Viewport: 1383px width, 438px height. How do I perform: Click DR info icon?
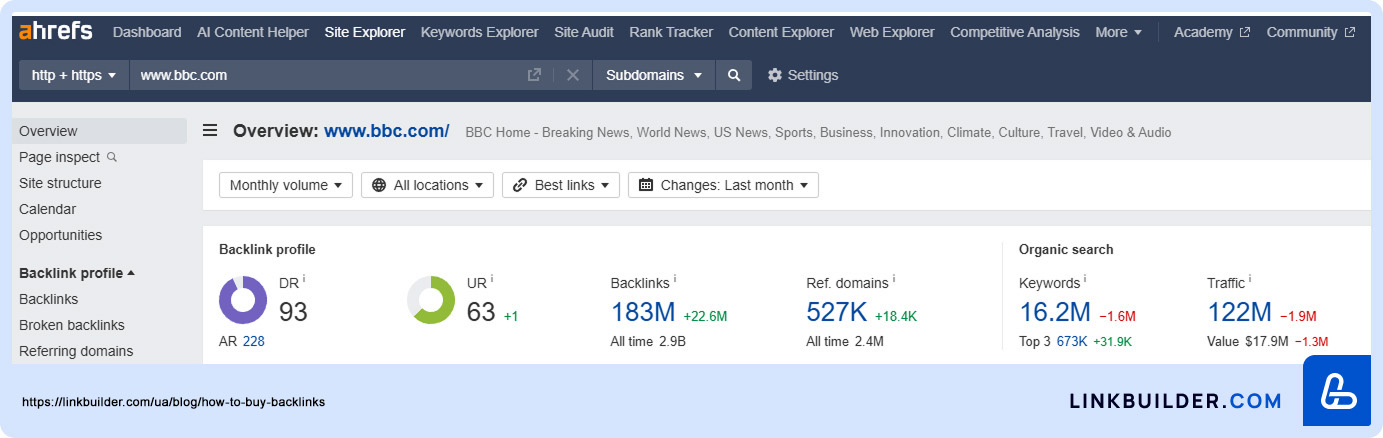click(304, 280)
